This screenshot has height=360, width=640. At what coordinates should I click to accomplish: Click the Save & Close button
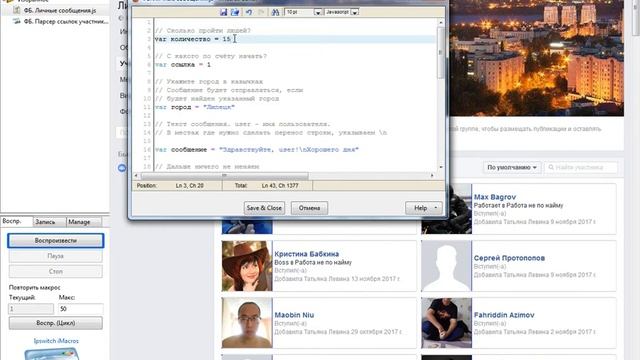pyautogui.click(x=264, y=208)
